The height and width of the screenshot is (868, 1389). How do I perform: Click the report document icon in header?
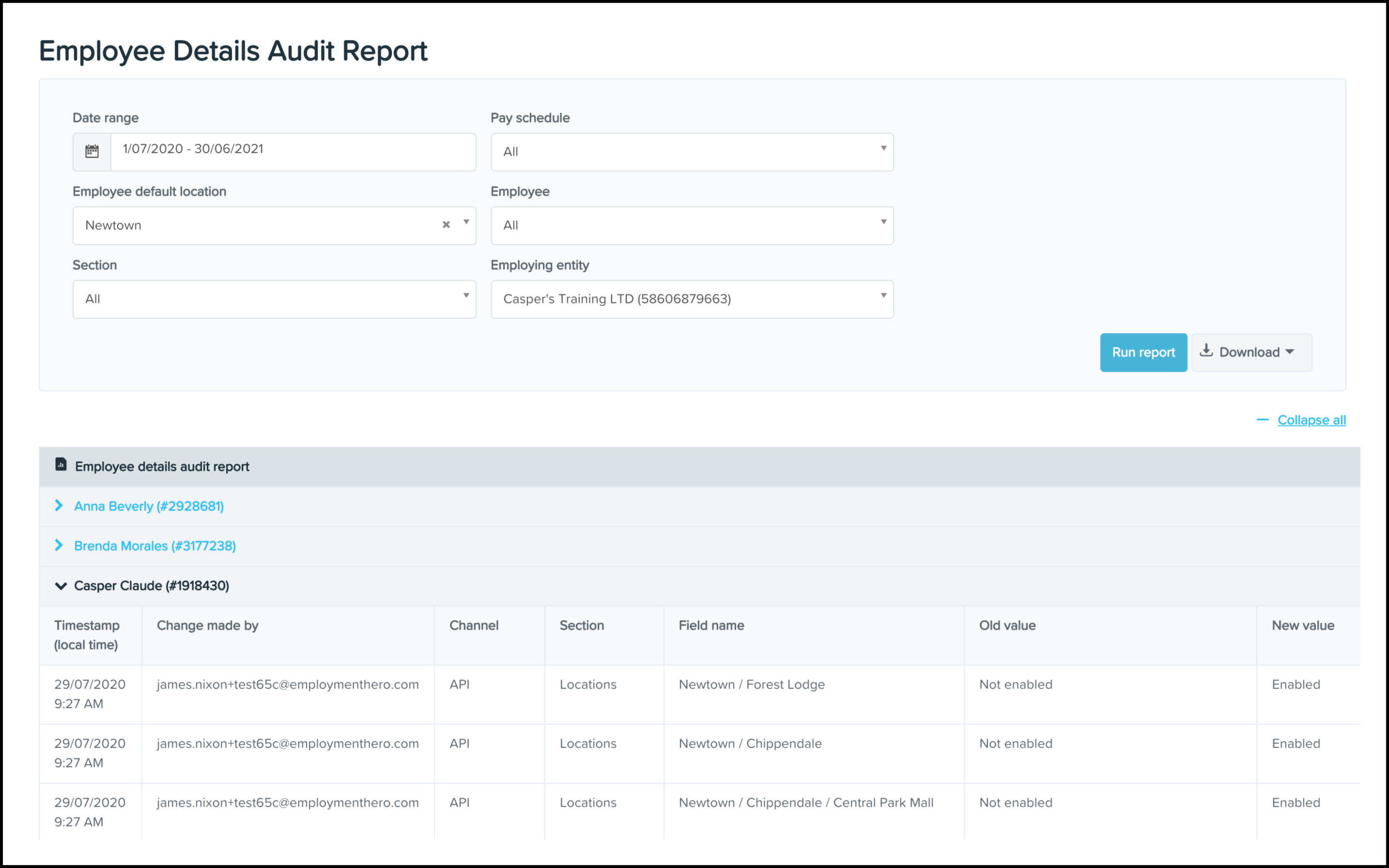(61, 465)
